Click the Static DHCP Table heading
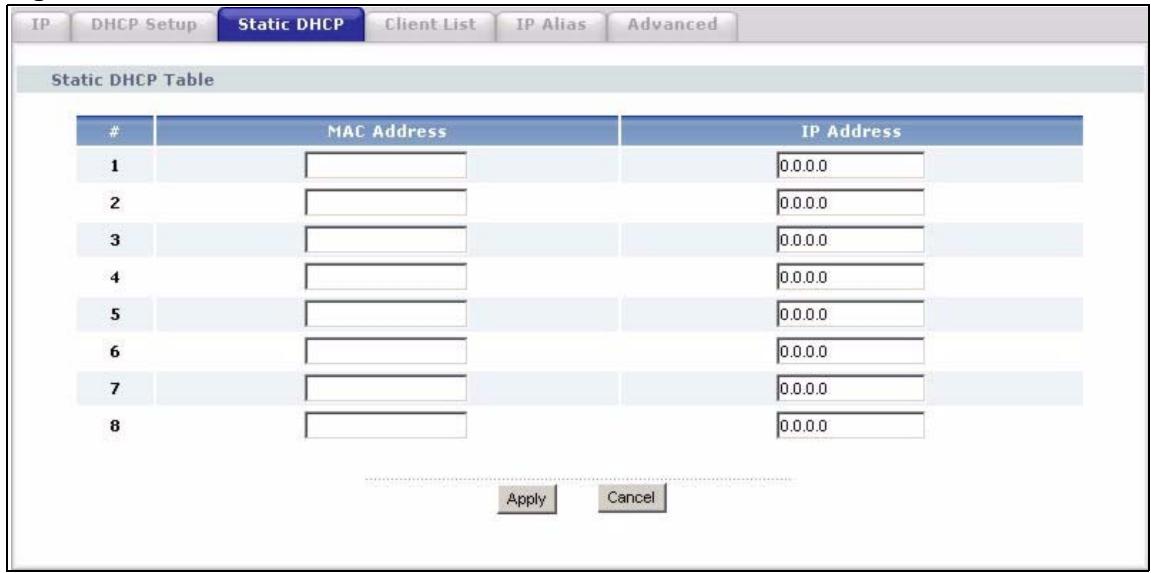This screenshot has width=1151, height=573. point(131,79)
